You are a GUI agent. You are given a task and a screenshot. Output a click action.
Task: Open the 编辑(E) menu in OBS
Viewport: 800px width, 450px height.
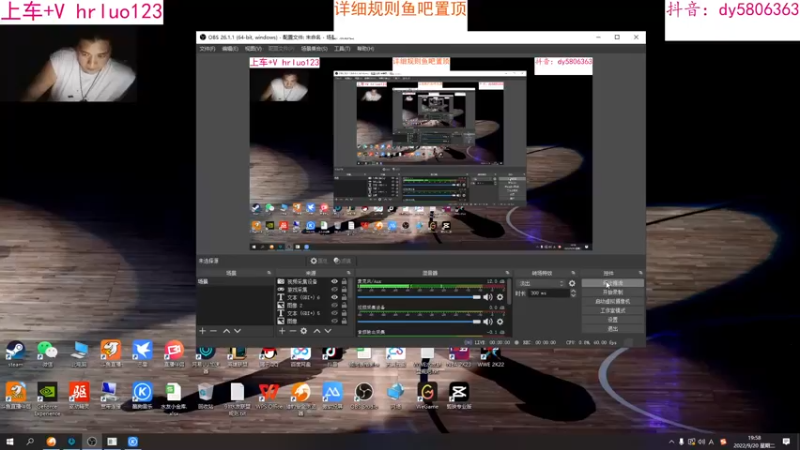230,49
